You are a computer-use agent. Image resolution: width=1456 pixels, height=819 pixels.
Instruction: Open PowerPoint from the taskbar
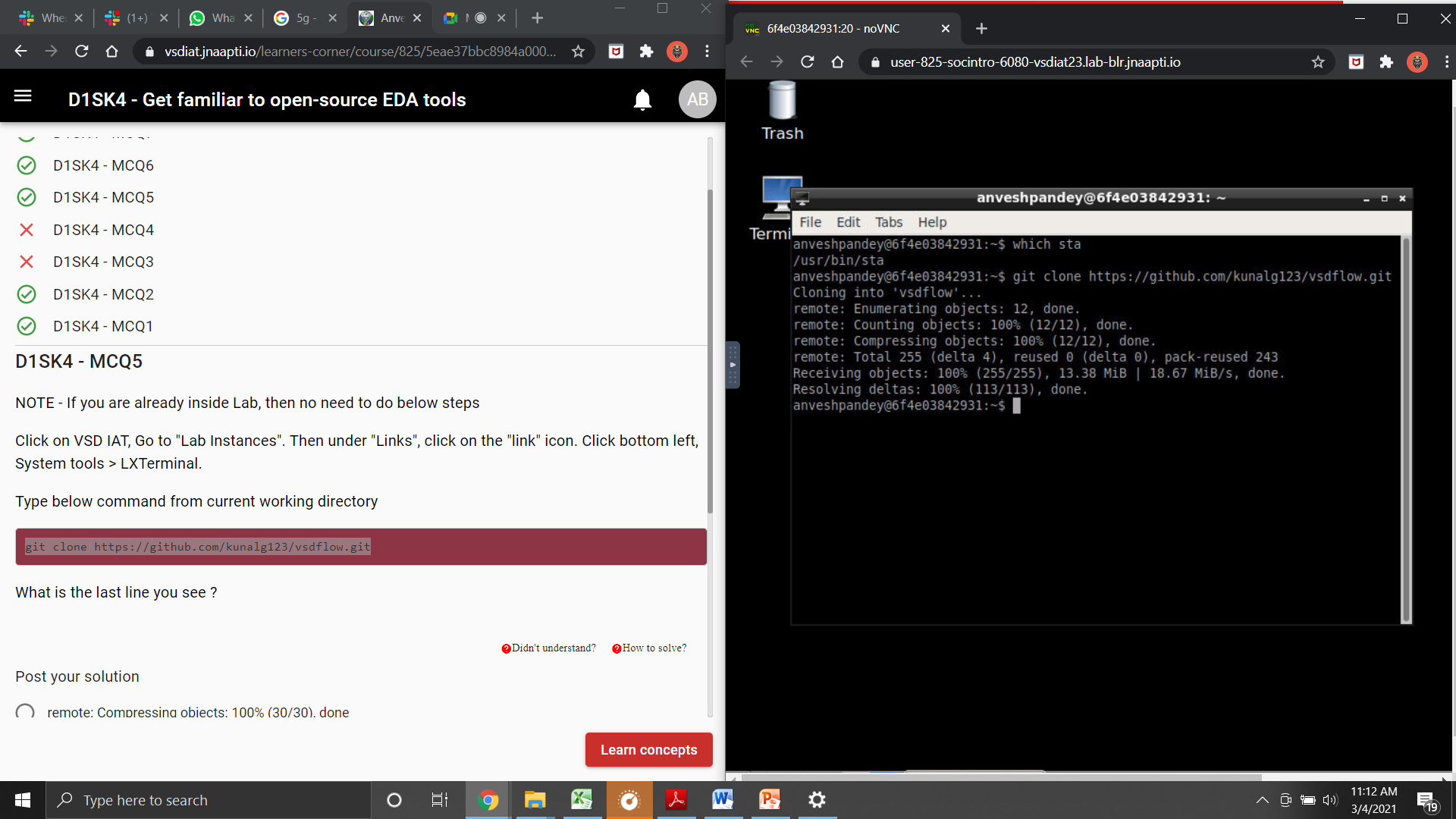click(770, 800)
